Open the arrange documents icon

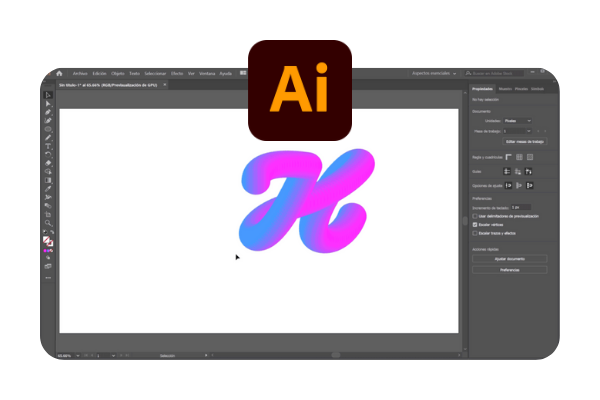243,73
